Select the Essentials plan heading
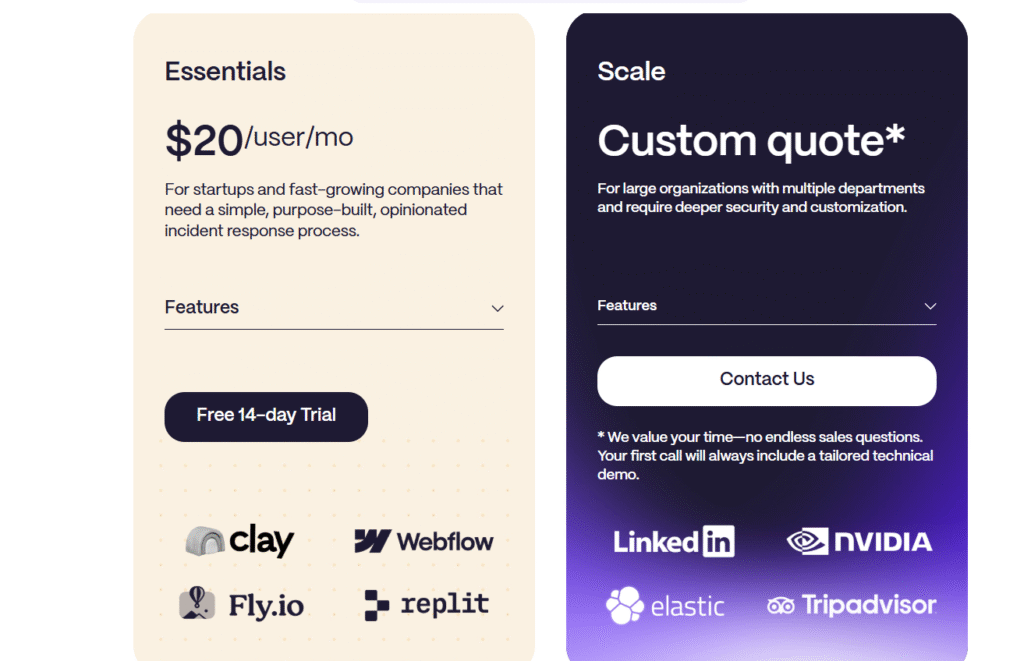This screenshot has width=1024, height=661. point(225,71)
